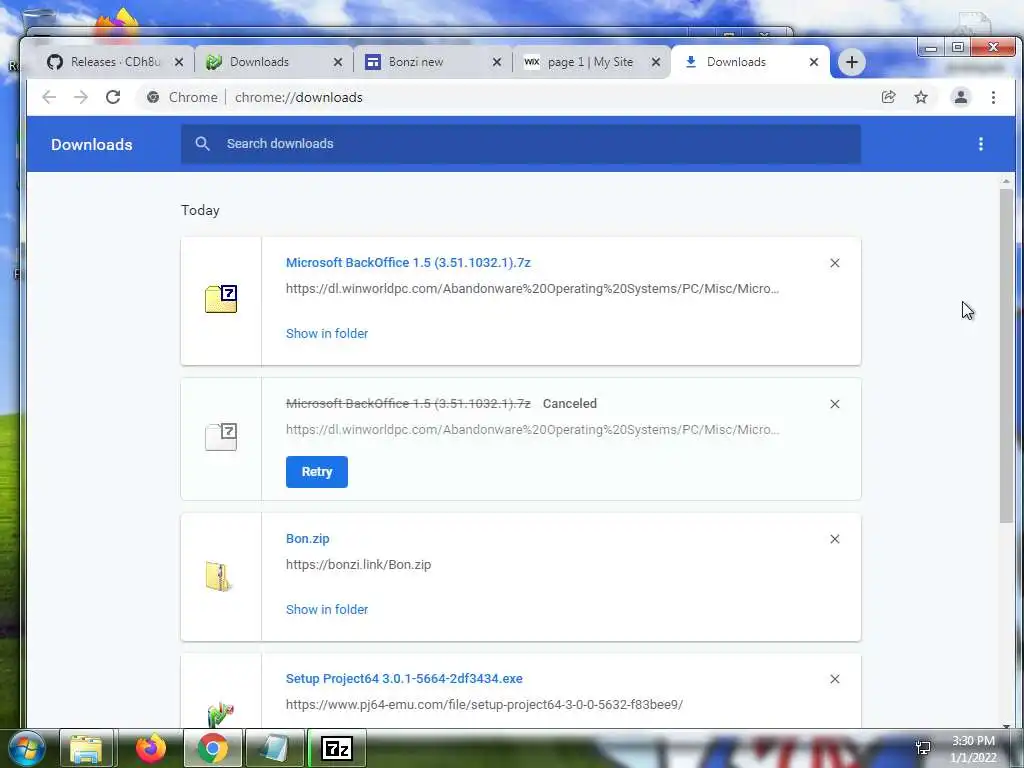Click the Today date heading
The image size is (1024, 768).
click(x=200, y=210)
